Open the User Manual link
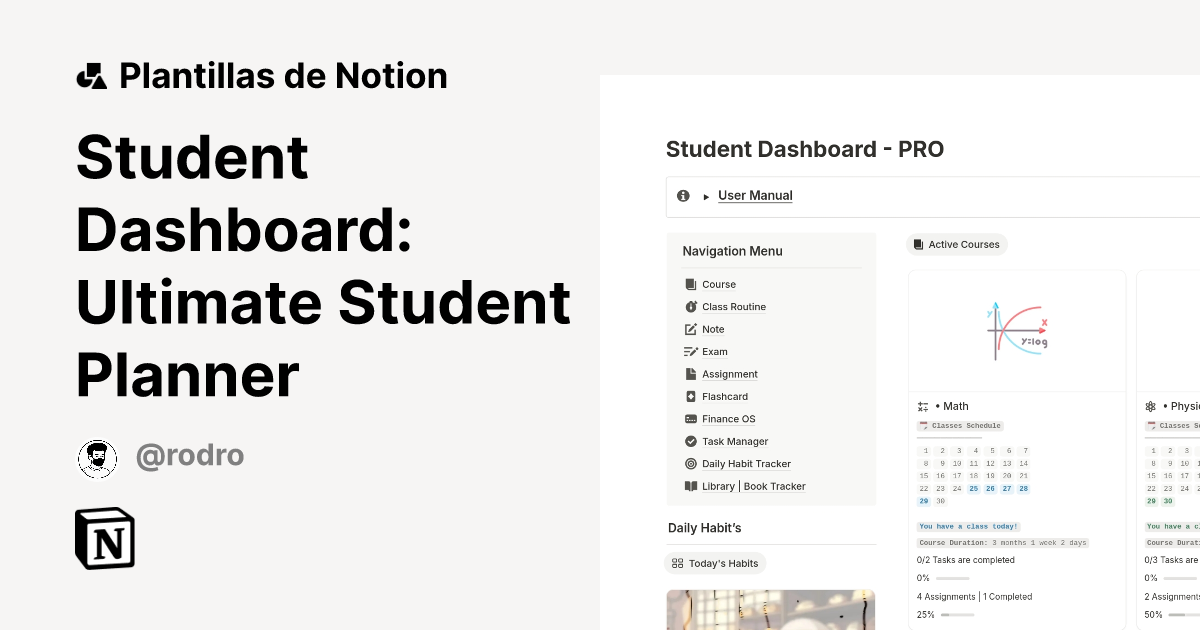This screenshot has height=630, width=1200. (x=755, y=196)
